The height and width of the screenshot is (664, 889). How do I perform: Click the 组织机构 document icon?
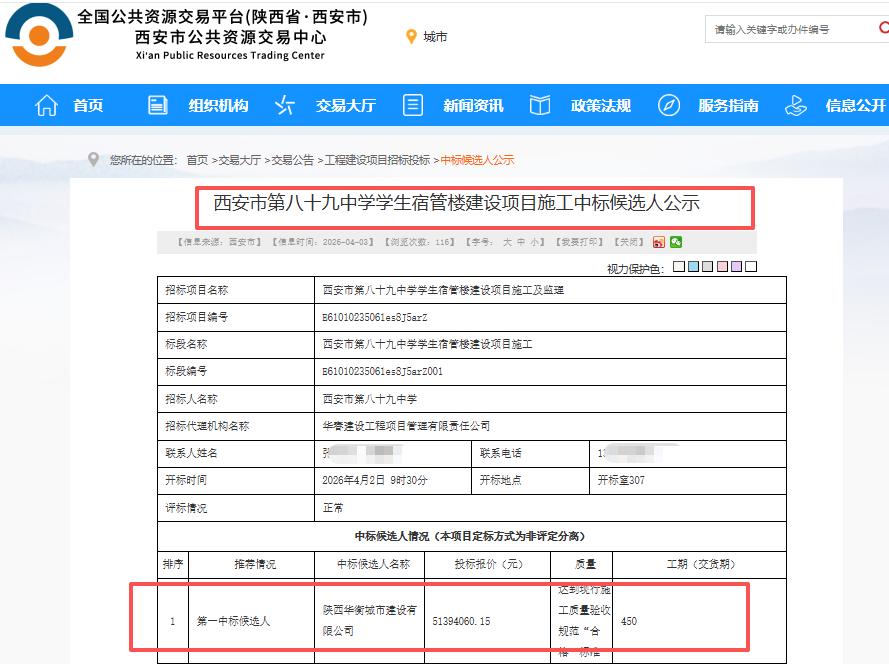point(156,104)
